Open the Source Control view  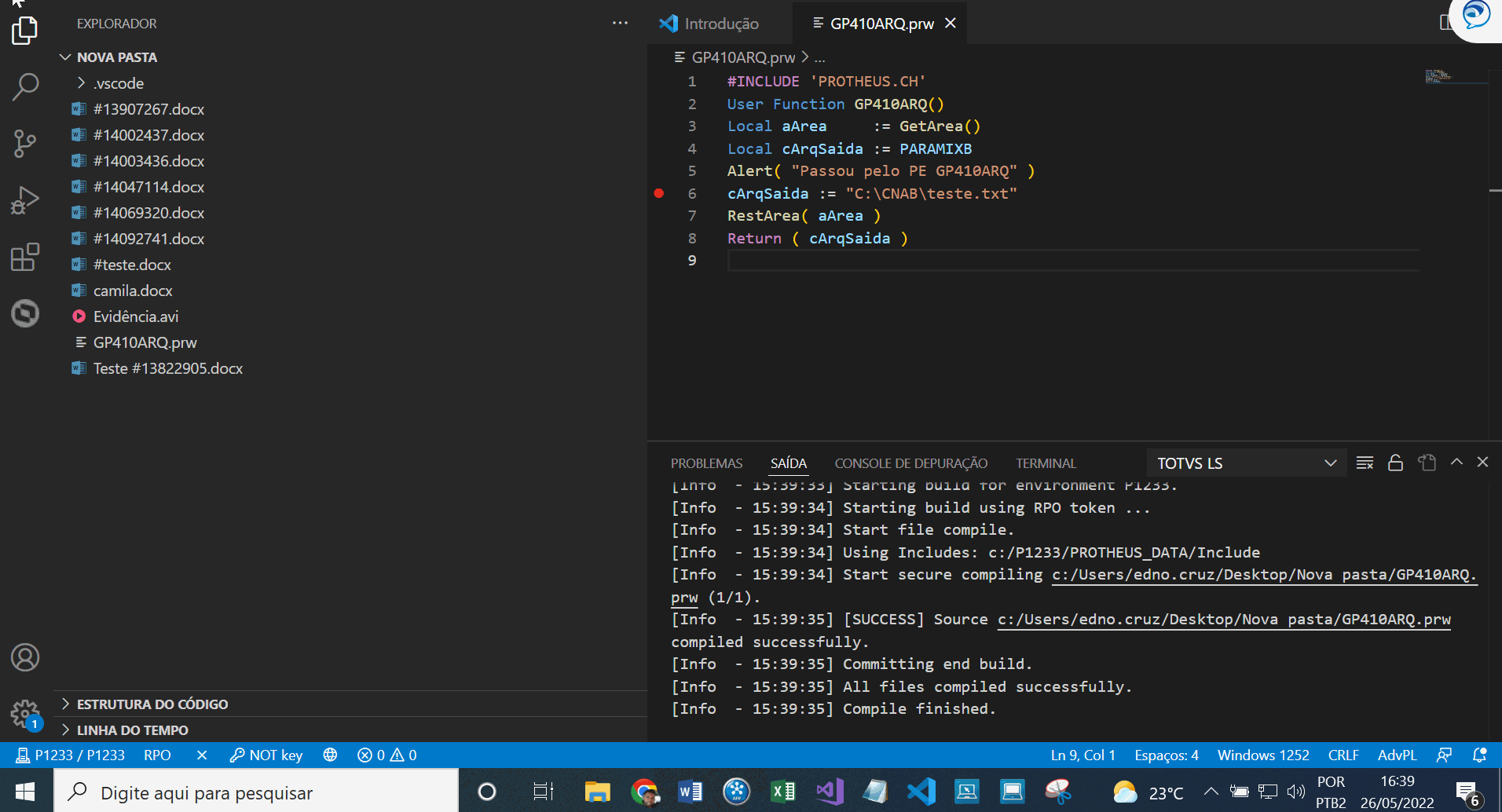tap(25, 144)
